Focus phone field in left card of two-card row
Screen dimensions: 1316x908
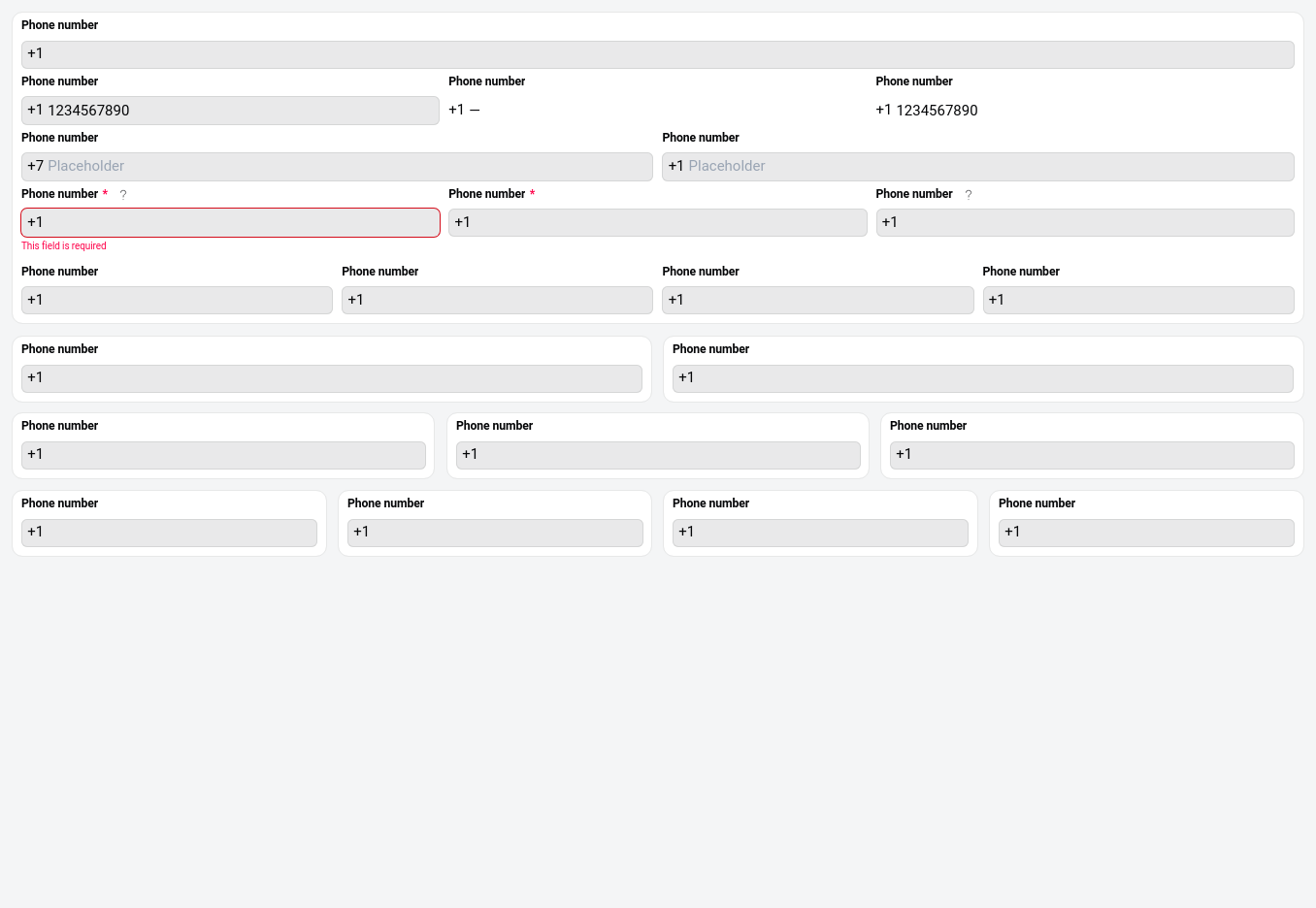331,378
